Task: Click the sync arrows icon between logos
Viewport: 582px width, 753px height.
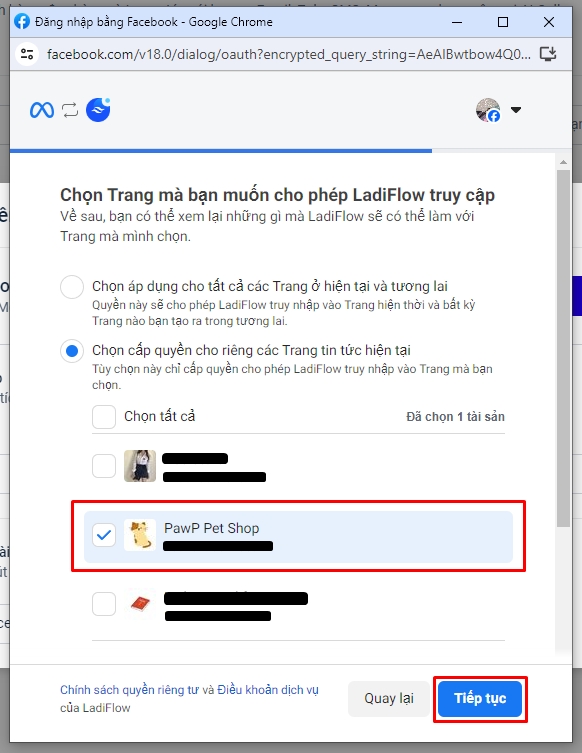Action: click(70, 110)
